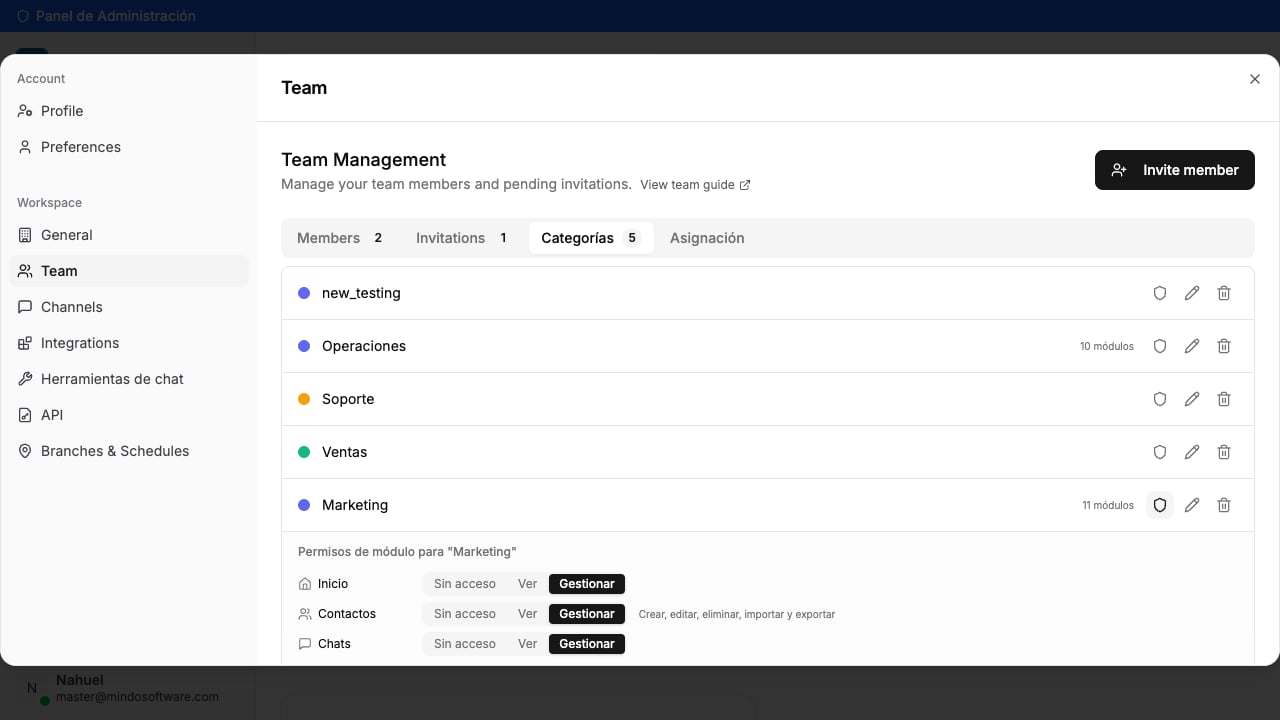The width and height of the screenshot is (1280, 720).
Task: Open Profile settings
Action: (129, 111)
